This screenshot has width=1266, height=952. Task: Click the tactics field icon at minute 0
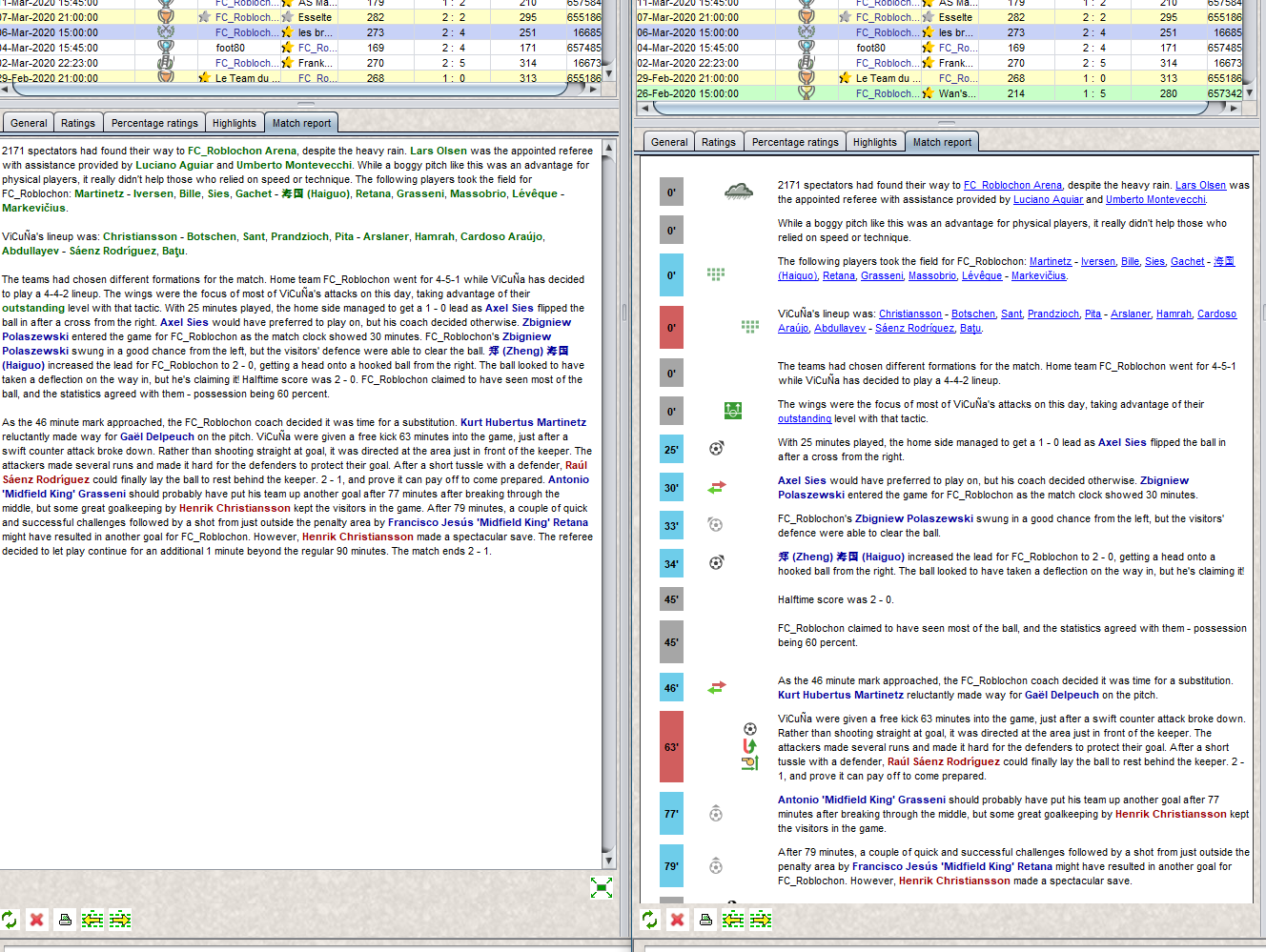733,410
